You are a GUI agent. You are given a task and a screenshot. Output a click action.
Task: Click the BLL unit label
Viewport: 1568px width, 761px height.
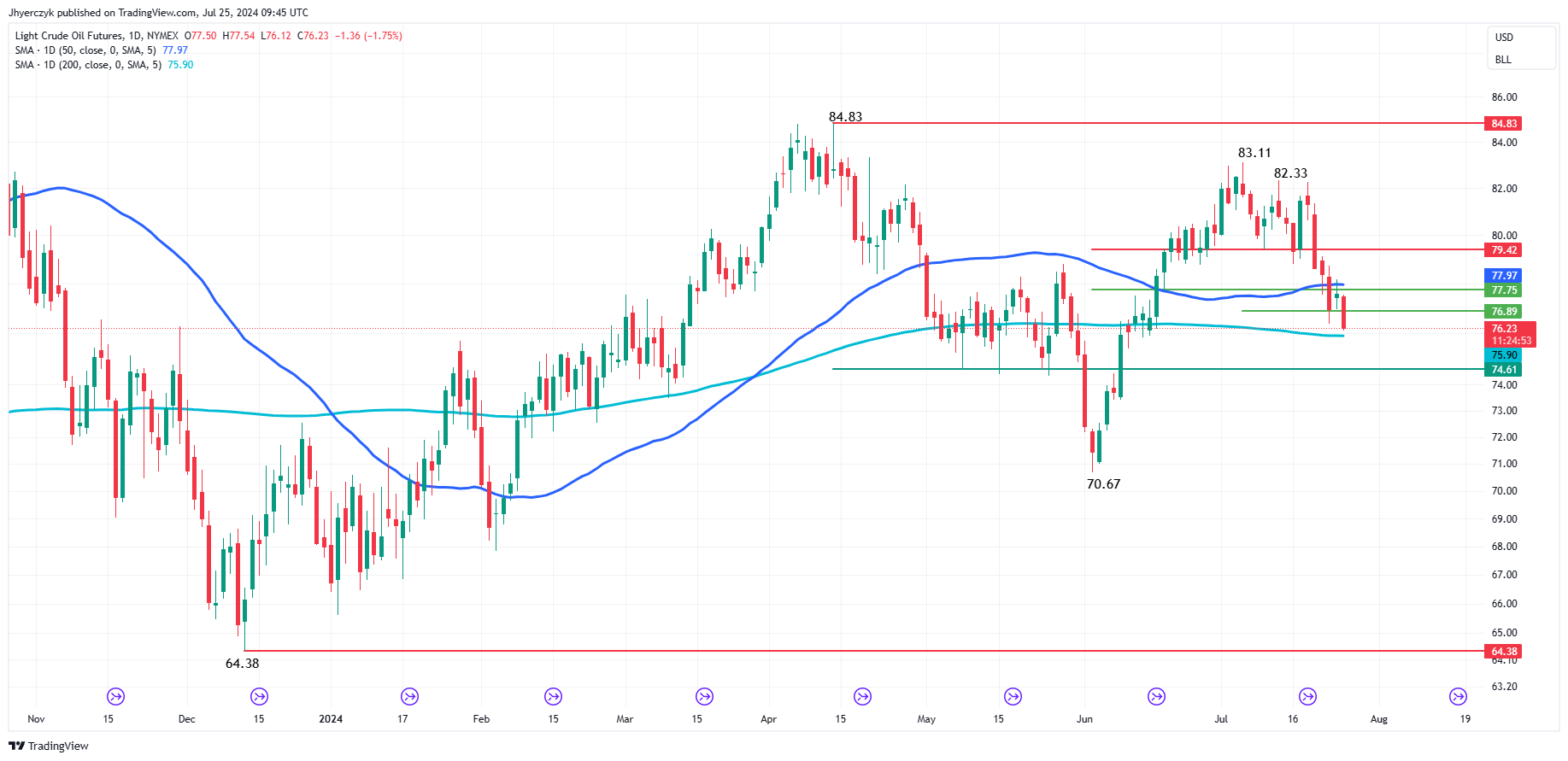pos(1503,60)
